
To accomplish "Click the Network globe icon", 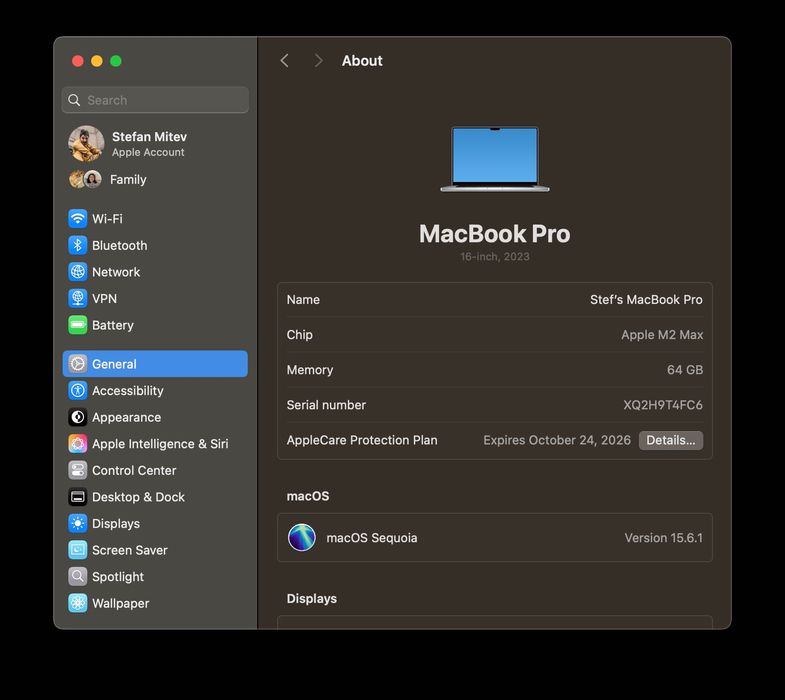I will [78, 272].
